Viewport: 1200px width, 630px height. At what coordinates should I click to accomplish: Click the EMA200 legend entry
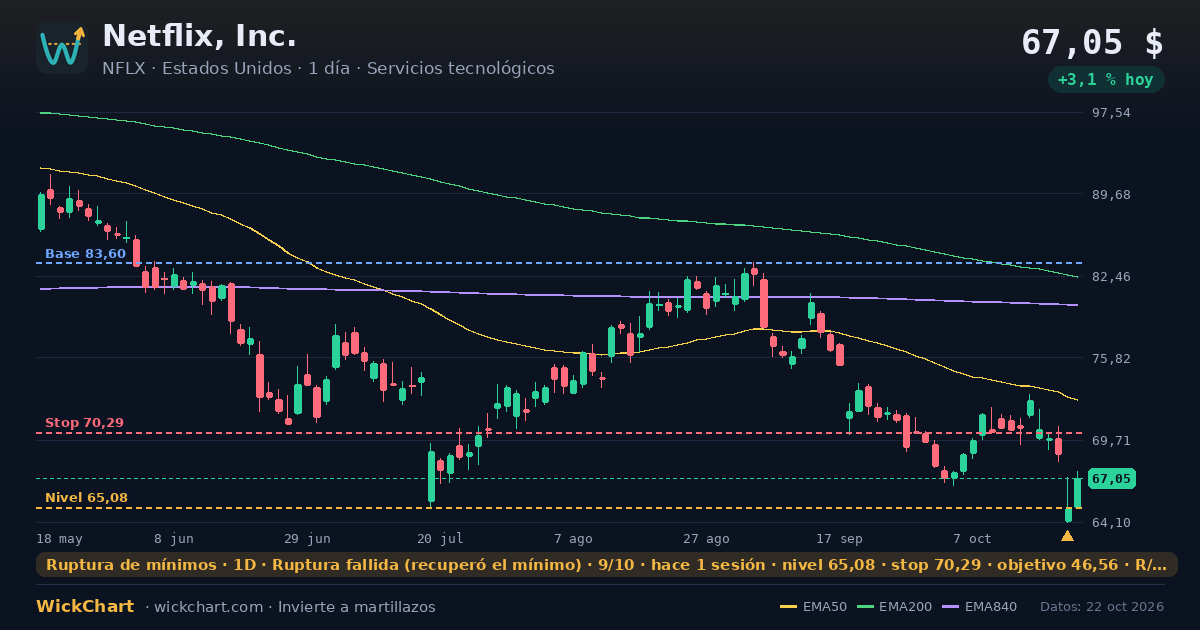[x=893, y=607]
